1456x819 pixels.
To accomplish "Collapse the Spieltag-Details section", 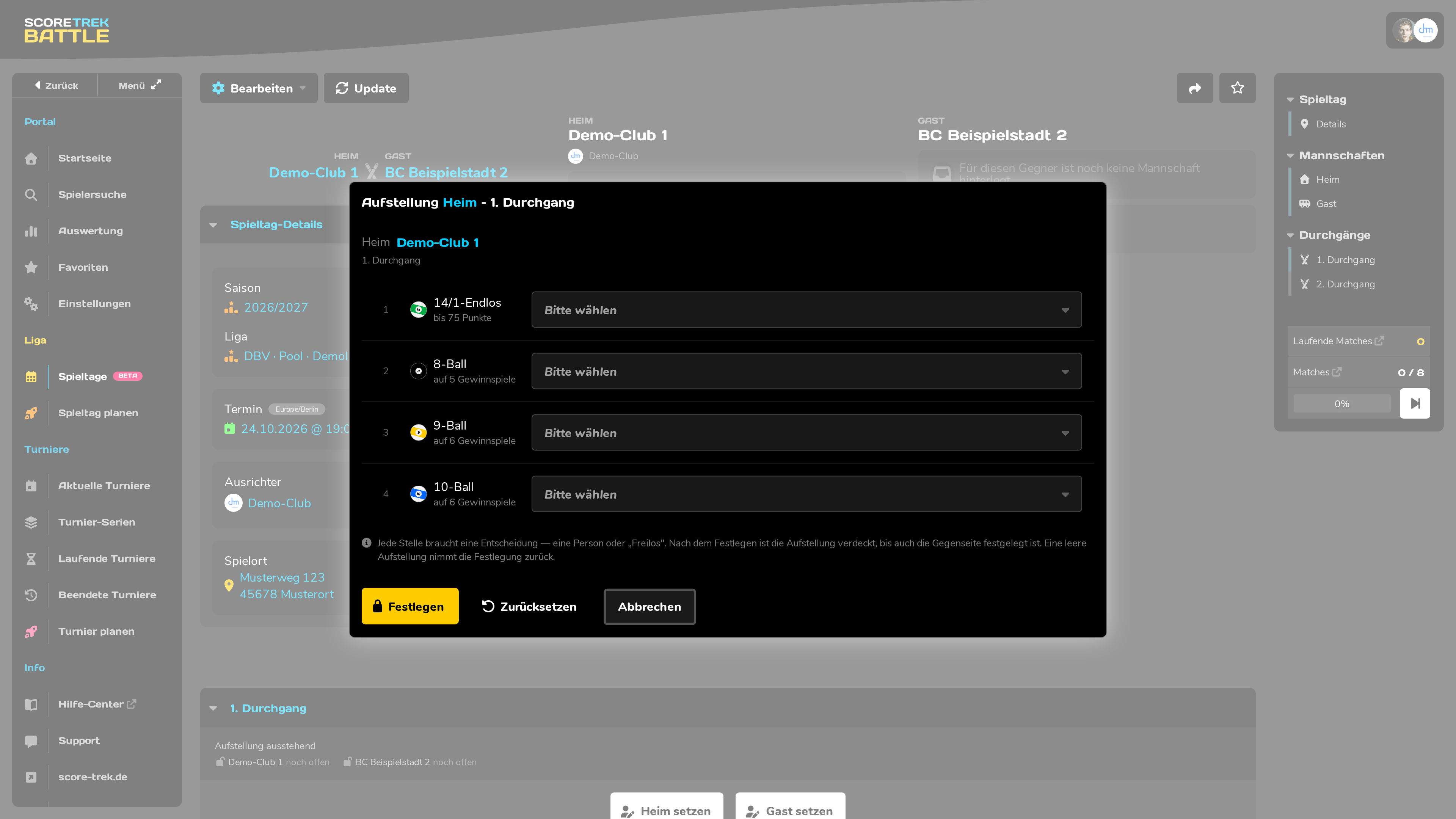I will point(213,225).
